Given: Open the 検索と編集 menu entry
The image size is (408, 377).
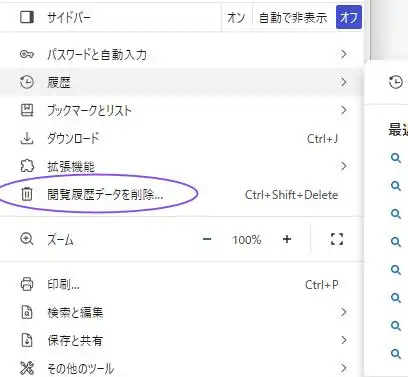Looking at the screenshot, I should (x=181, y=312).
